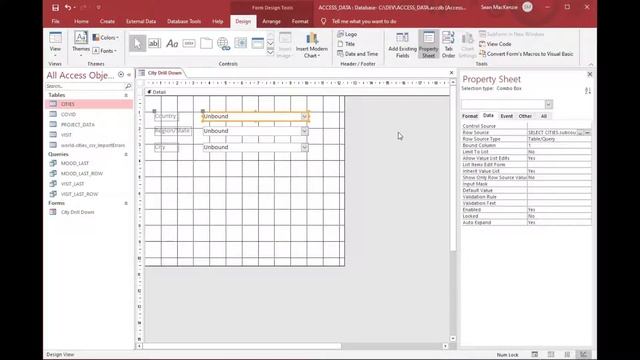This screenshot has width=640, height=360.
Task: Switch to the Arrange ribbon tab
Action: (271, 21)
